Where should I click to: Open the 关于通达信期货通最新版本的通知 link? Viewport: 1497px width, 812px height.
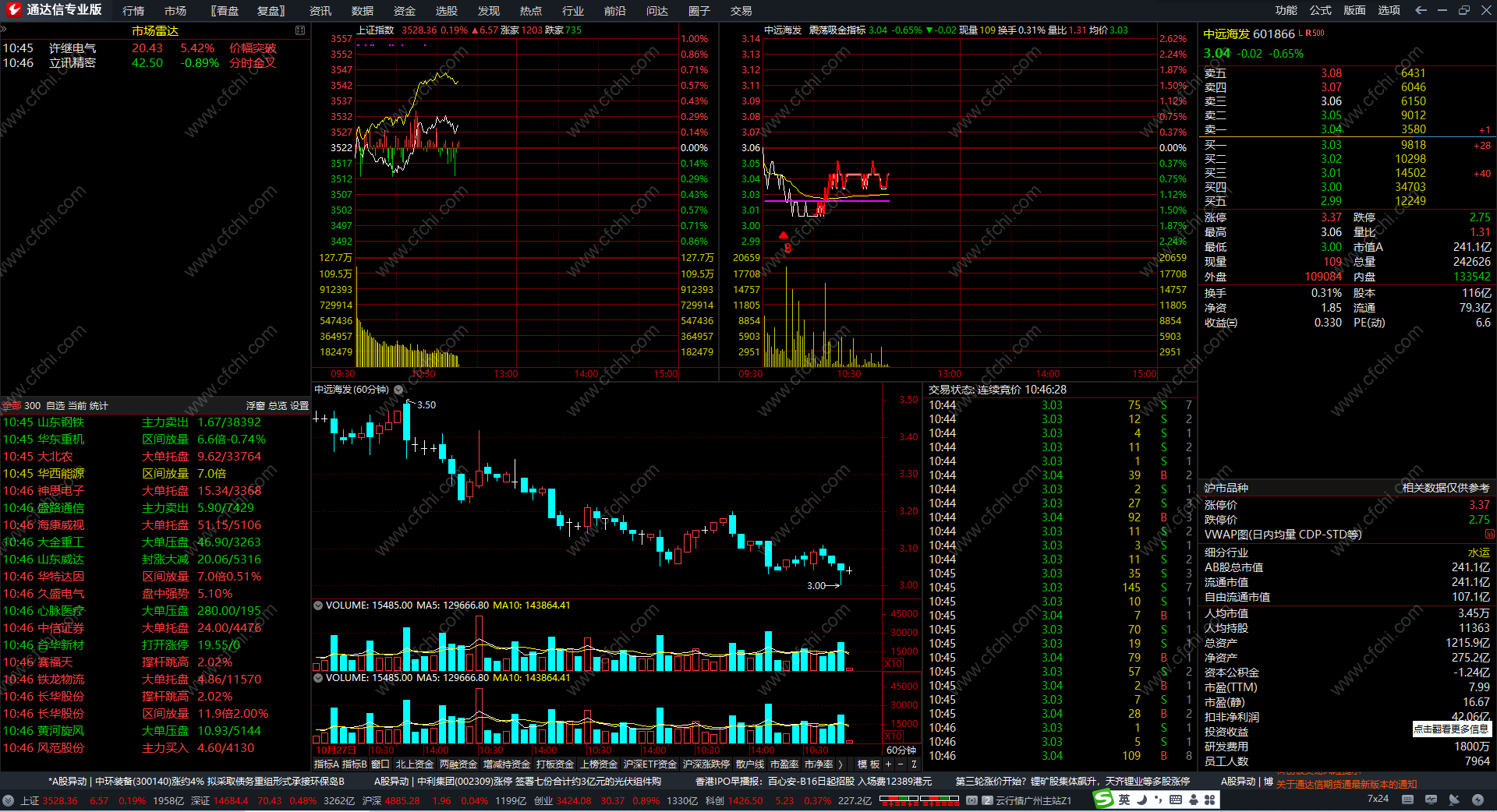tap(1346, 785)
